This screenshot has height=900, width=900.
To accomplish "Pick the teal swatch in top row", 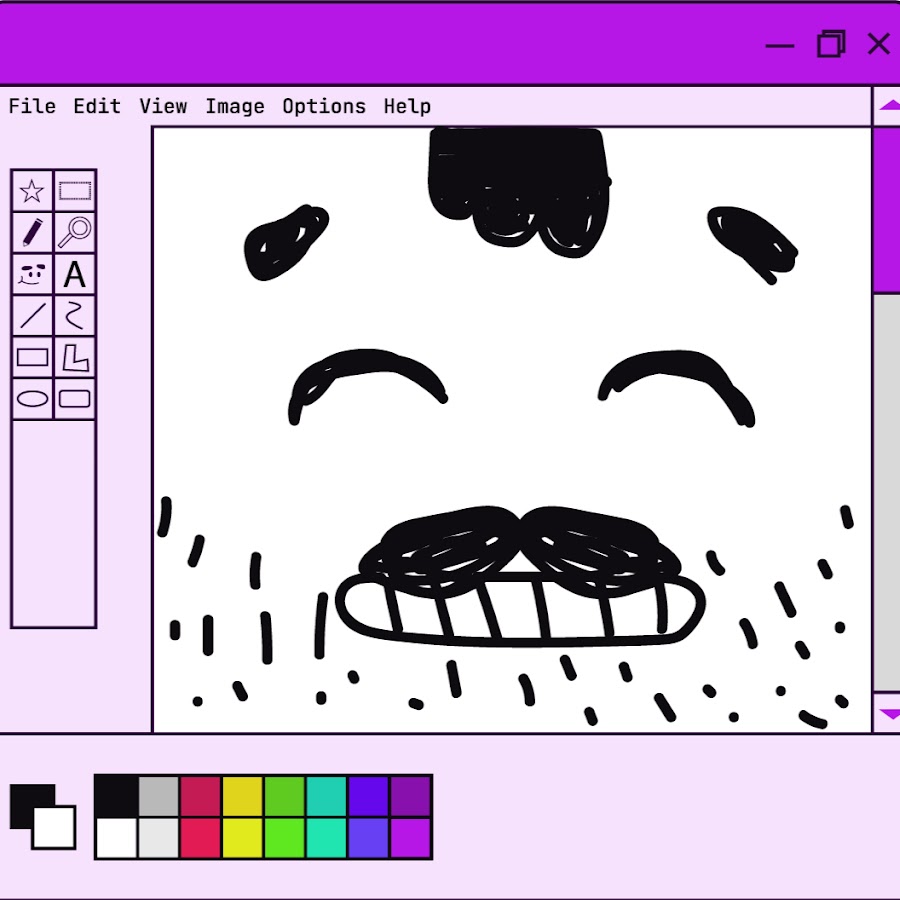I will click(326, 796).
